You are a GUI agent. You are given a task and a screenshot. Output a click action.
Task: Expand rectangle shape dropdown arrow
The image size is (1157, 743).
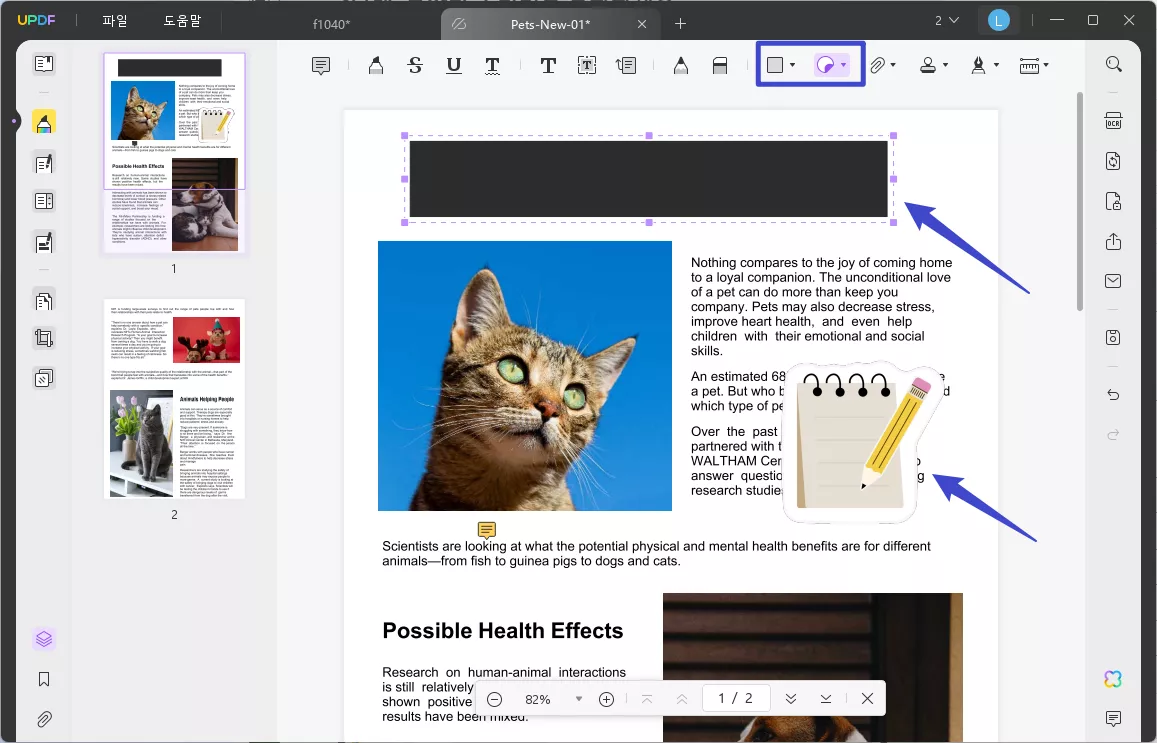click(792, 66)
